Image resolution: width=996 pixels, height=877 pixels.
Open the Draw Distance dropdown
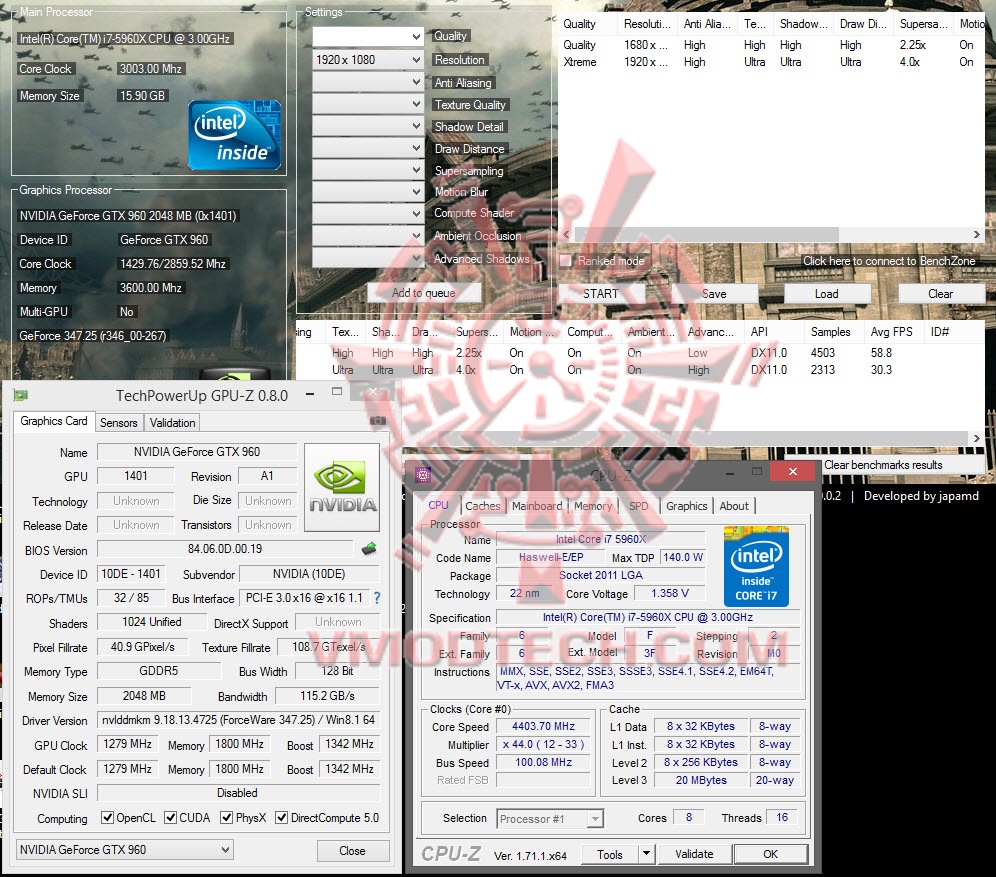[368, 147]
